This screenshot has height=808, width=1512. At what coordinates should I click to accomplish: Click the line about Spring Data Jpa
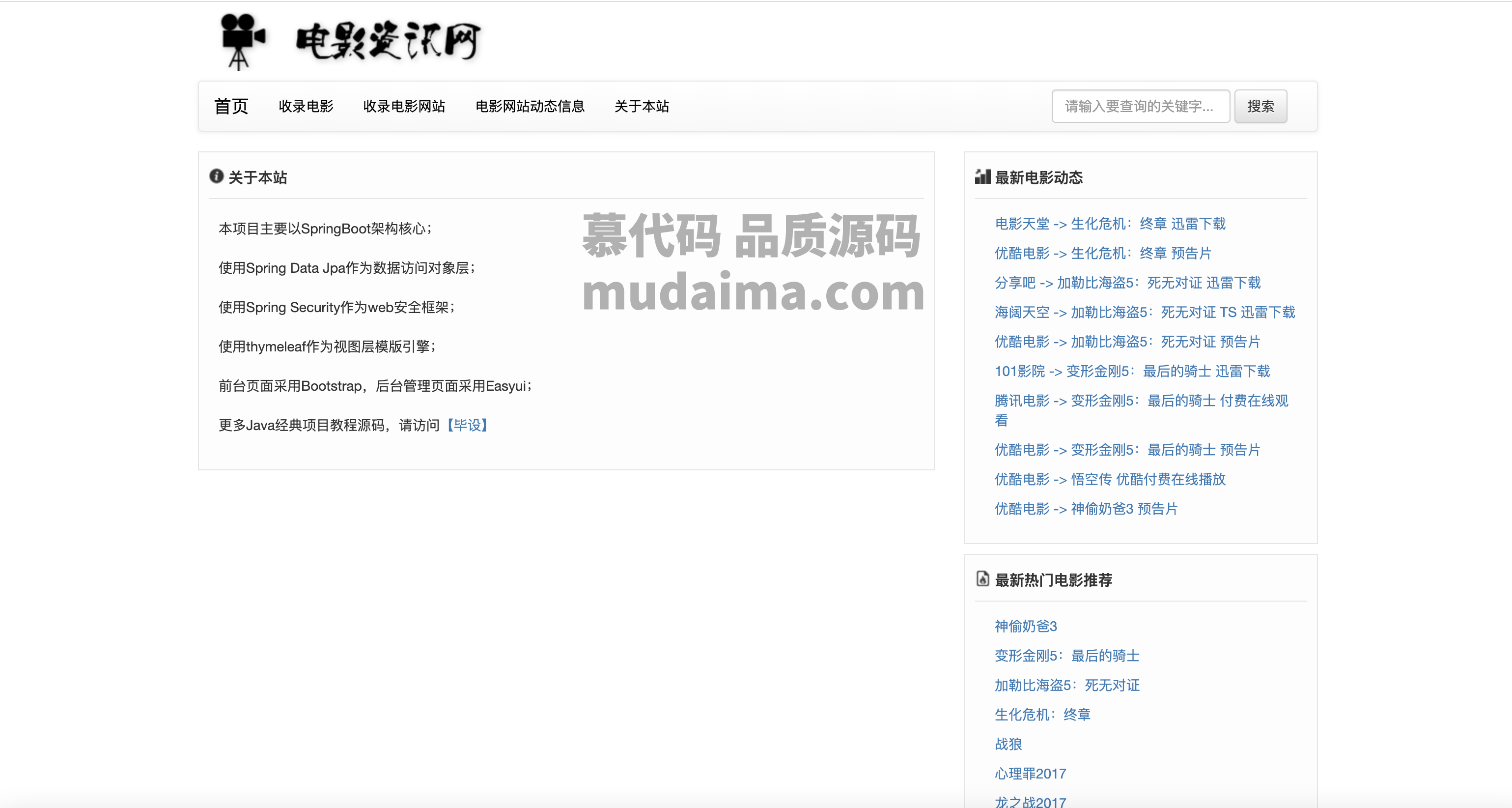click(347, 268)
